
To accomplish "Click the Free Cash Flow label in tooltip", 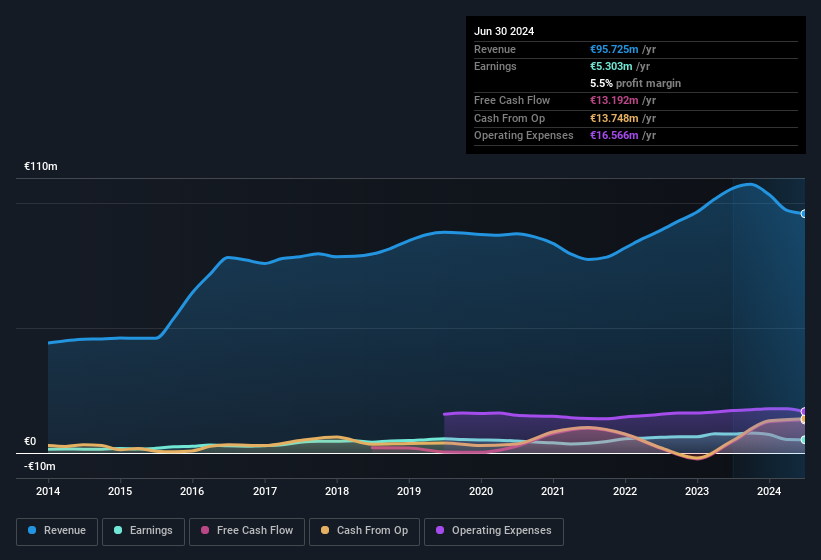I will [x=512, y=100].
